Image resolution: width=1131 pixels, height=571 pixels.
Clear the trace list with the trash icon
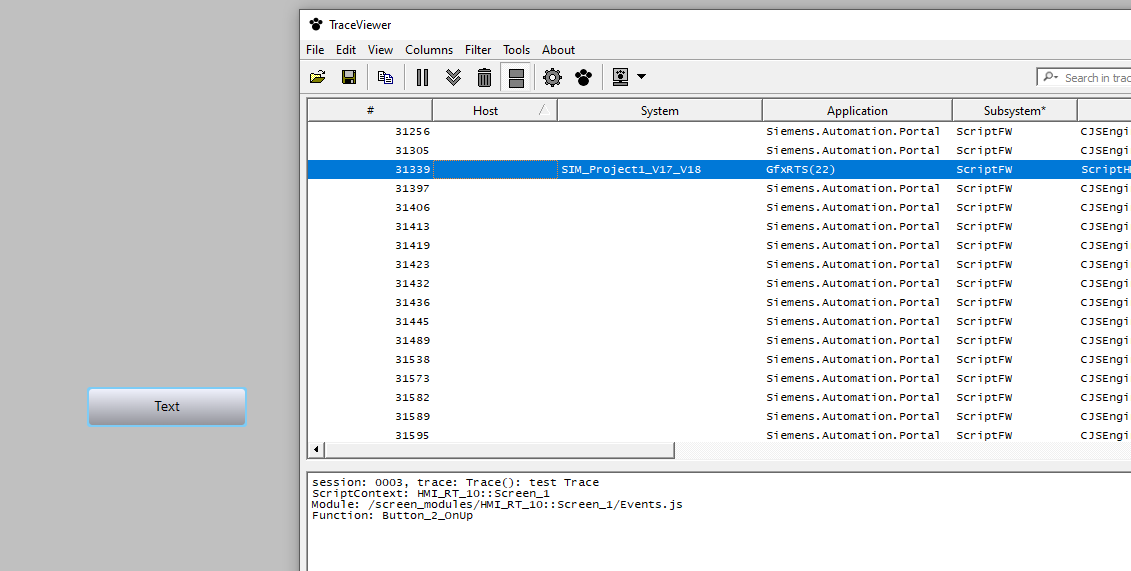click(484, 77)
